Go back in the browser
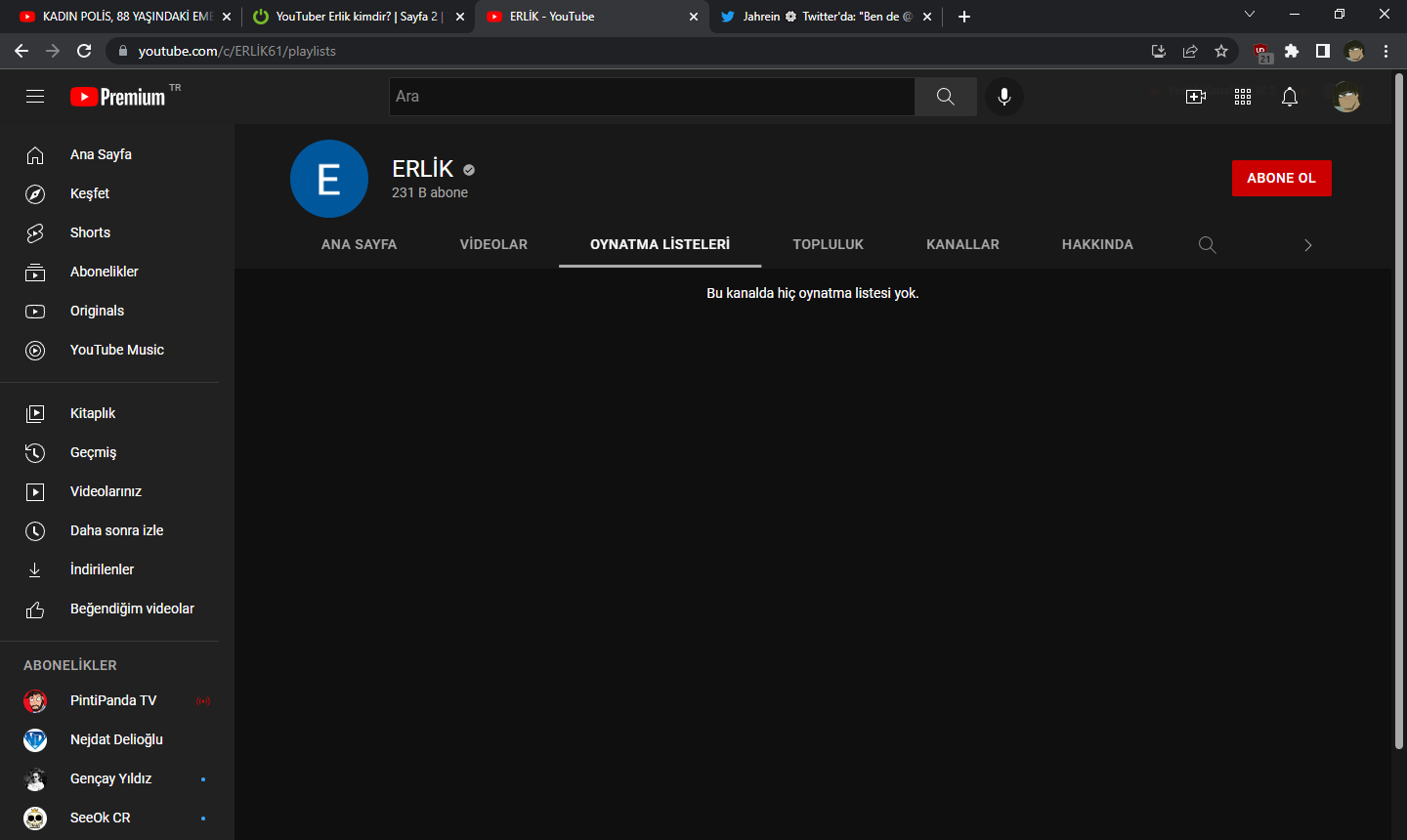 click(x=21, y=51)
